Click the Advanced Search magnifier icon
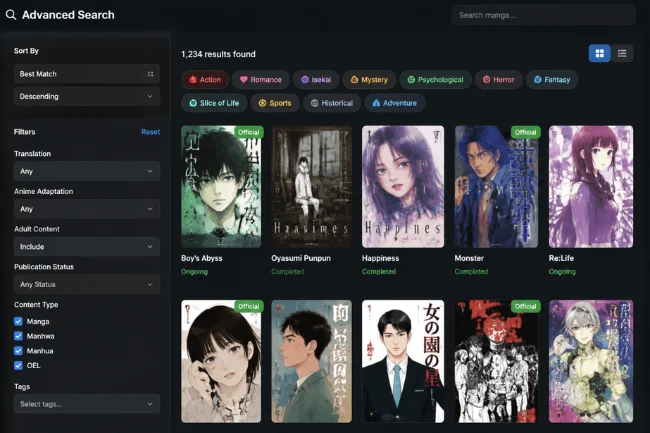Screen dimensions: 650x433 pos(11,15)
